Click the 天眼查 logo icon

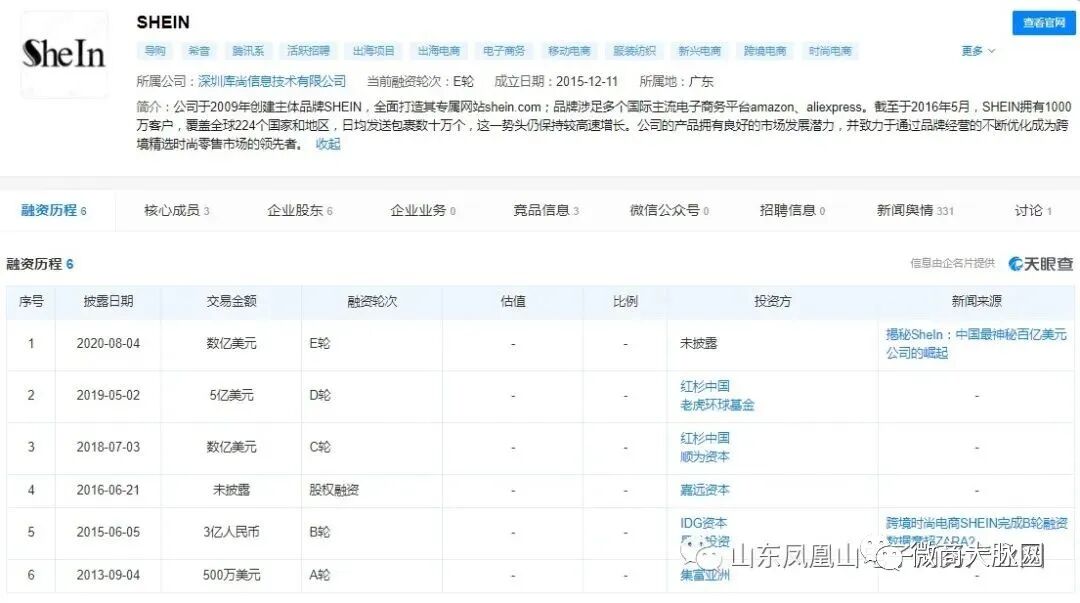click(1041, 263)
